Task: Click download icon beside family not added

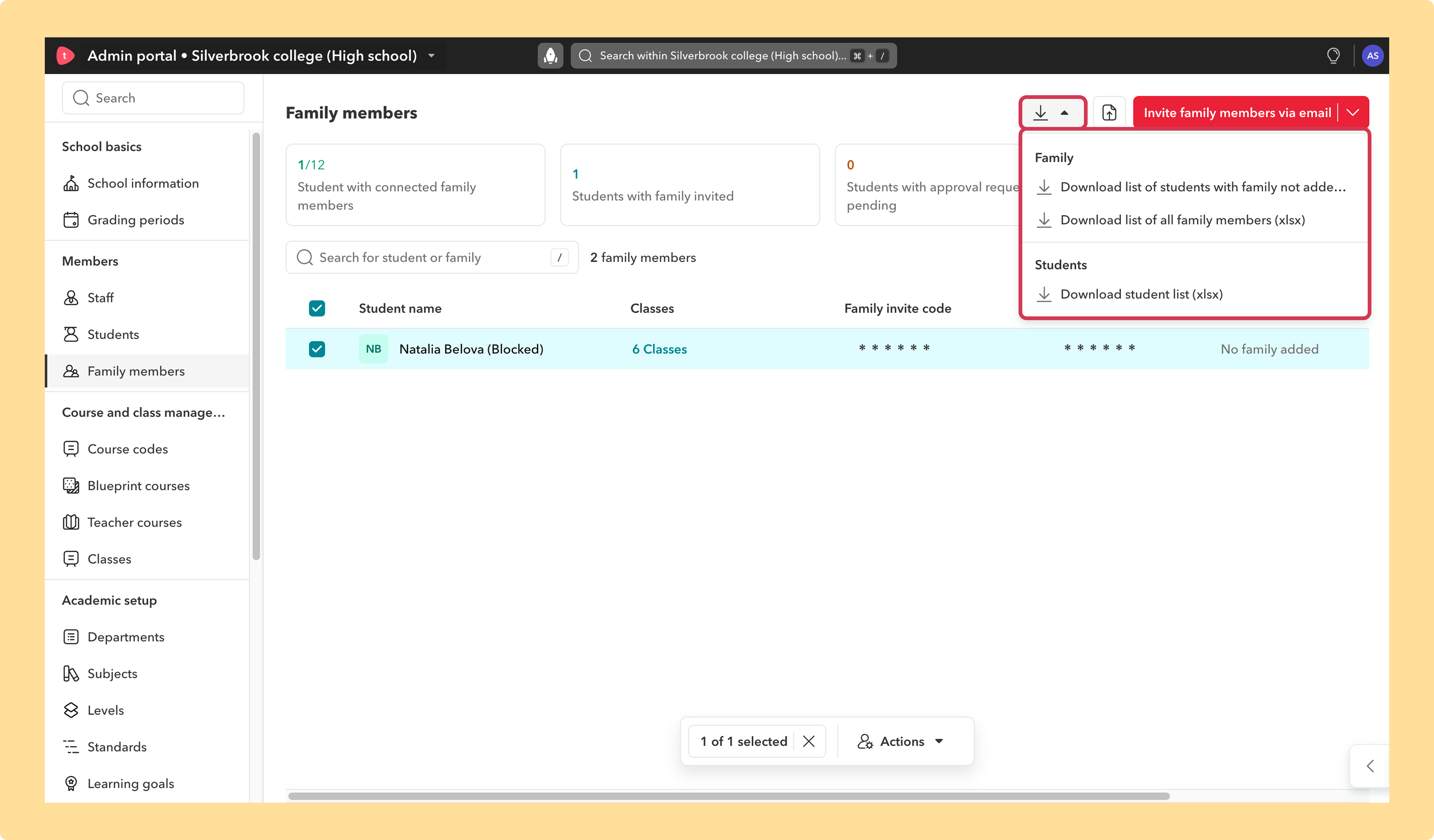Action: 1044,187
